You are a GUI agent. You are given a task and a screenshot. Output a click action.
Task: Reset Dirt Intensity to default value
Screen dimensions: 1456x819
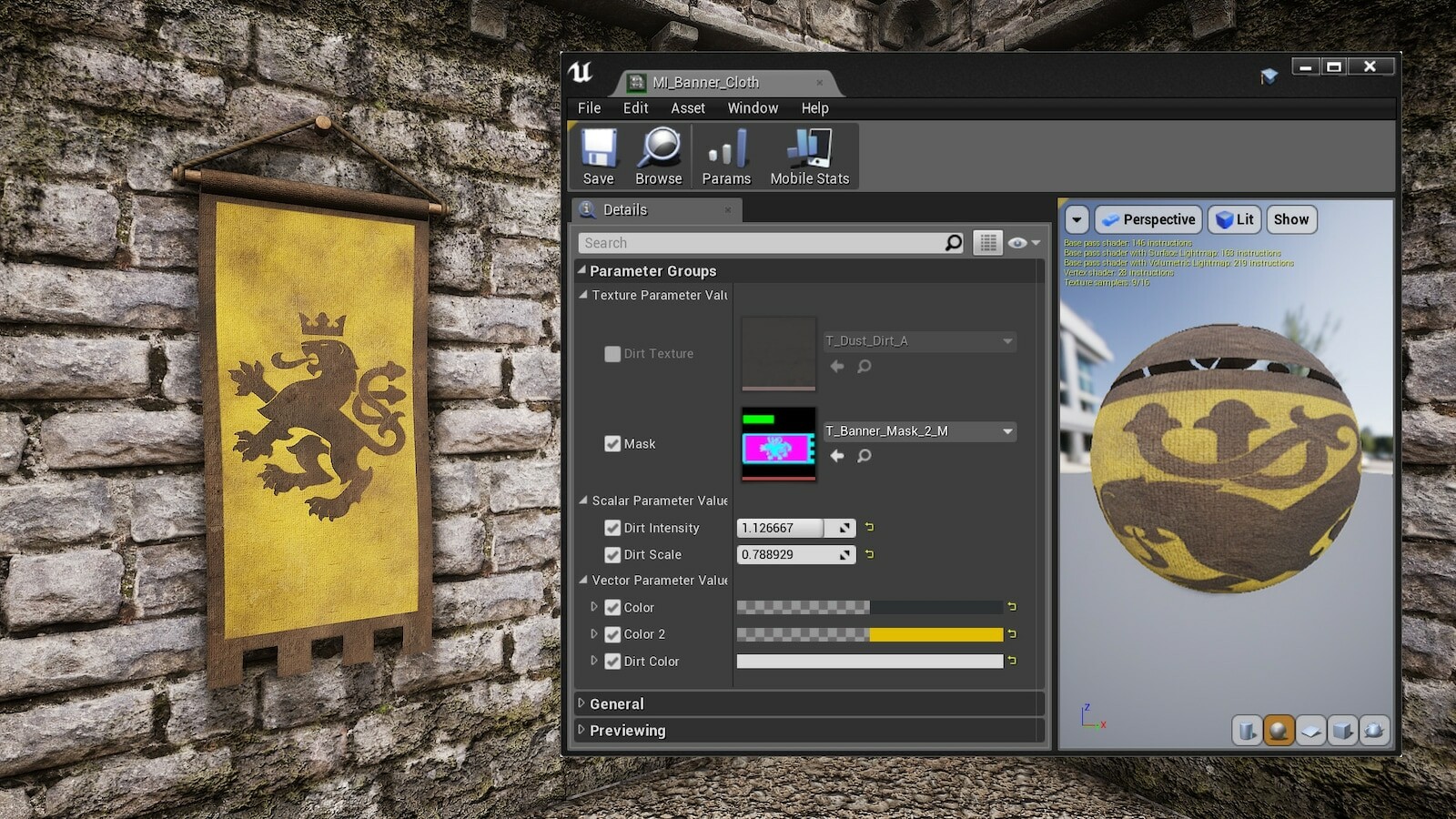[869, 527]
